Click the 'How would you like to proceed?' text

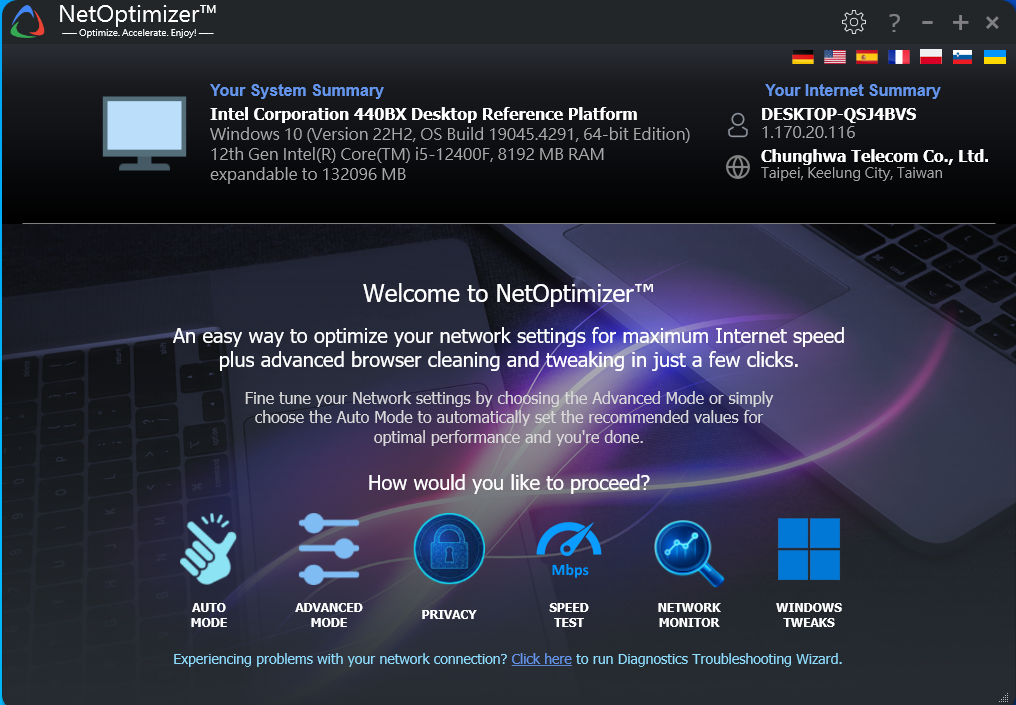[509, 483]
